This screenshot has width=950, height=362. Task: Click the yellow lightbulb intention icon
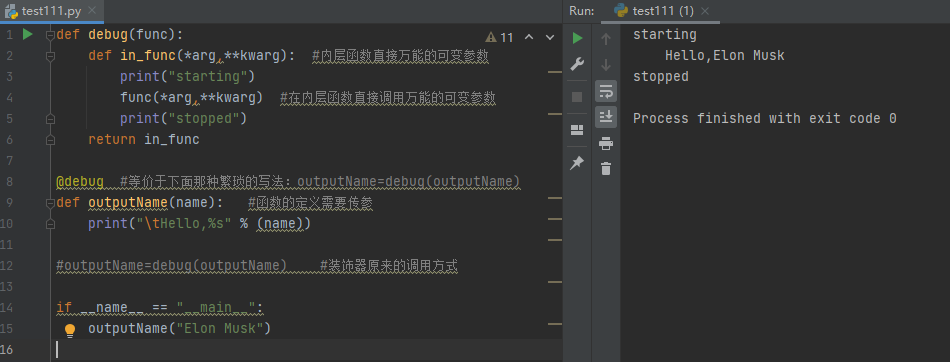point(70,330)
